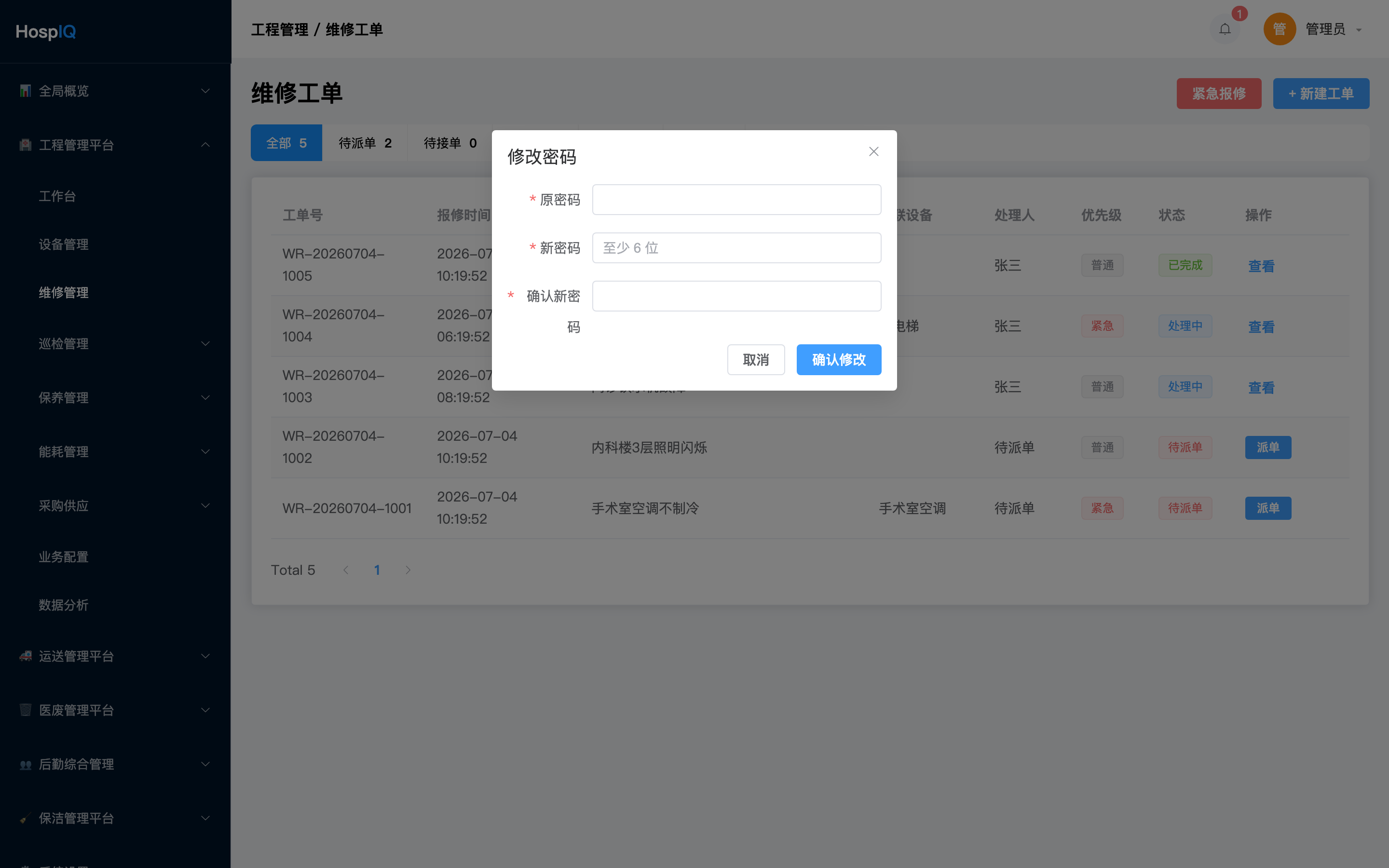Expand the 巡检管理 chevron
Viewport: 1389px width, 868px height.
(x=205, y=344)
